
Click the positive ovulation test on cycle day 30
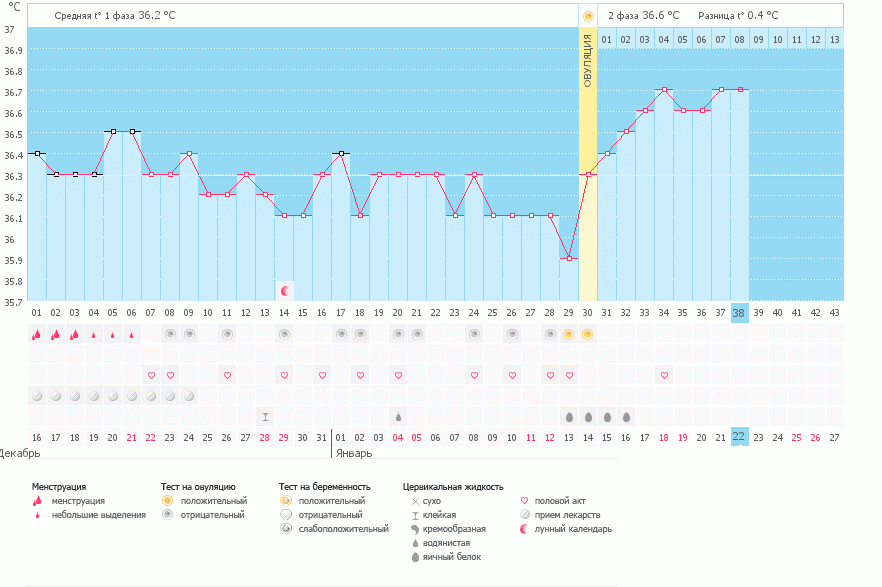click(x=588, y=334)
